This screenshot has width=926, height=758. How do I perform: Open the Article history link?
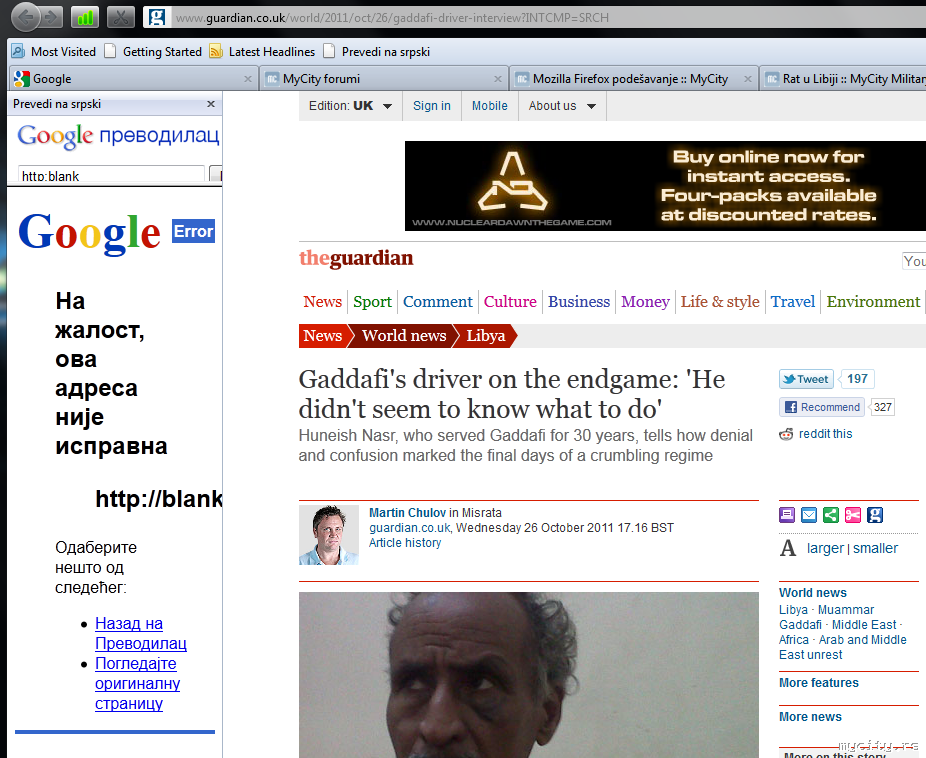pyautogui.click(x=405, y=543)
